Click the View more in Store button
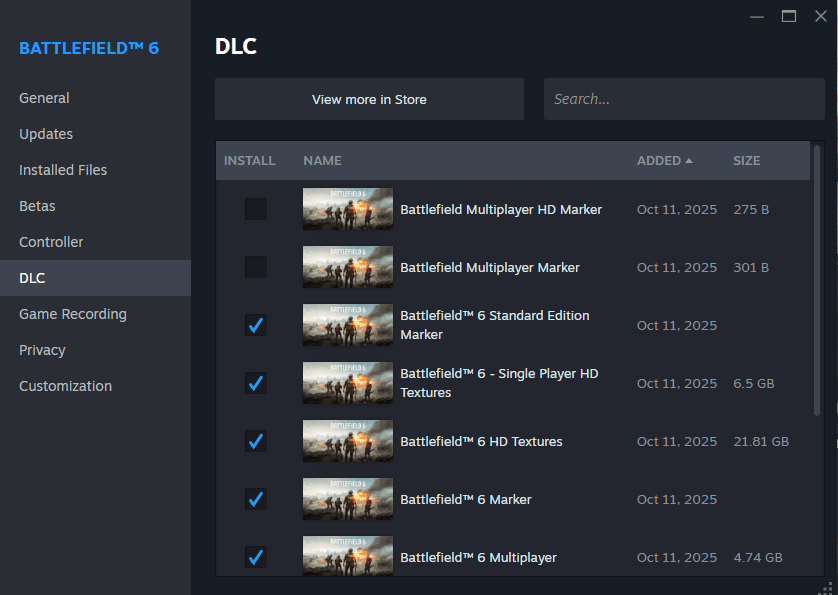This screenshot has width=838, height=595. click(368, 98)
